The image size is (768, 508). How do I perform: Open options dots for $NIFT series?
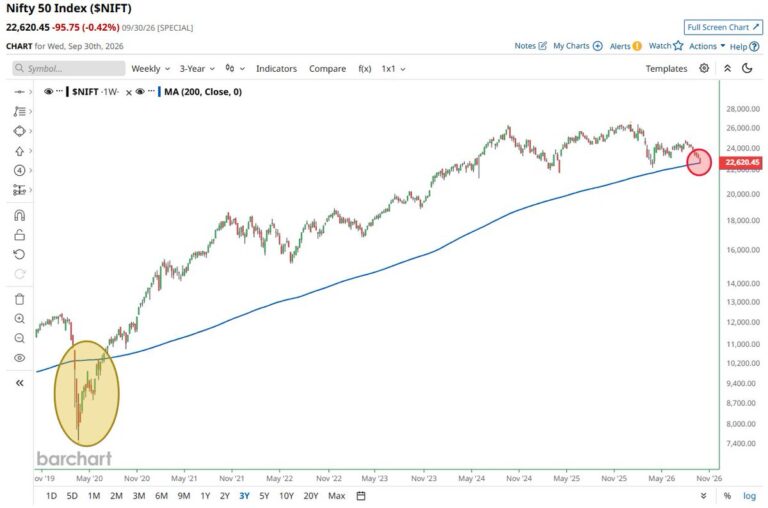[59, 92]
